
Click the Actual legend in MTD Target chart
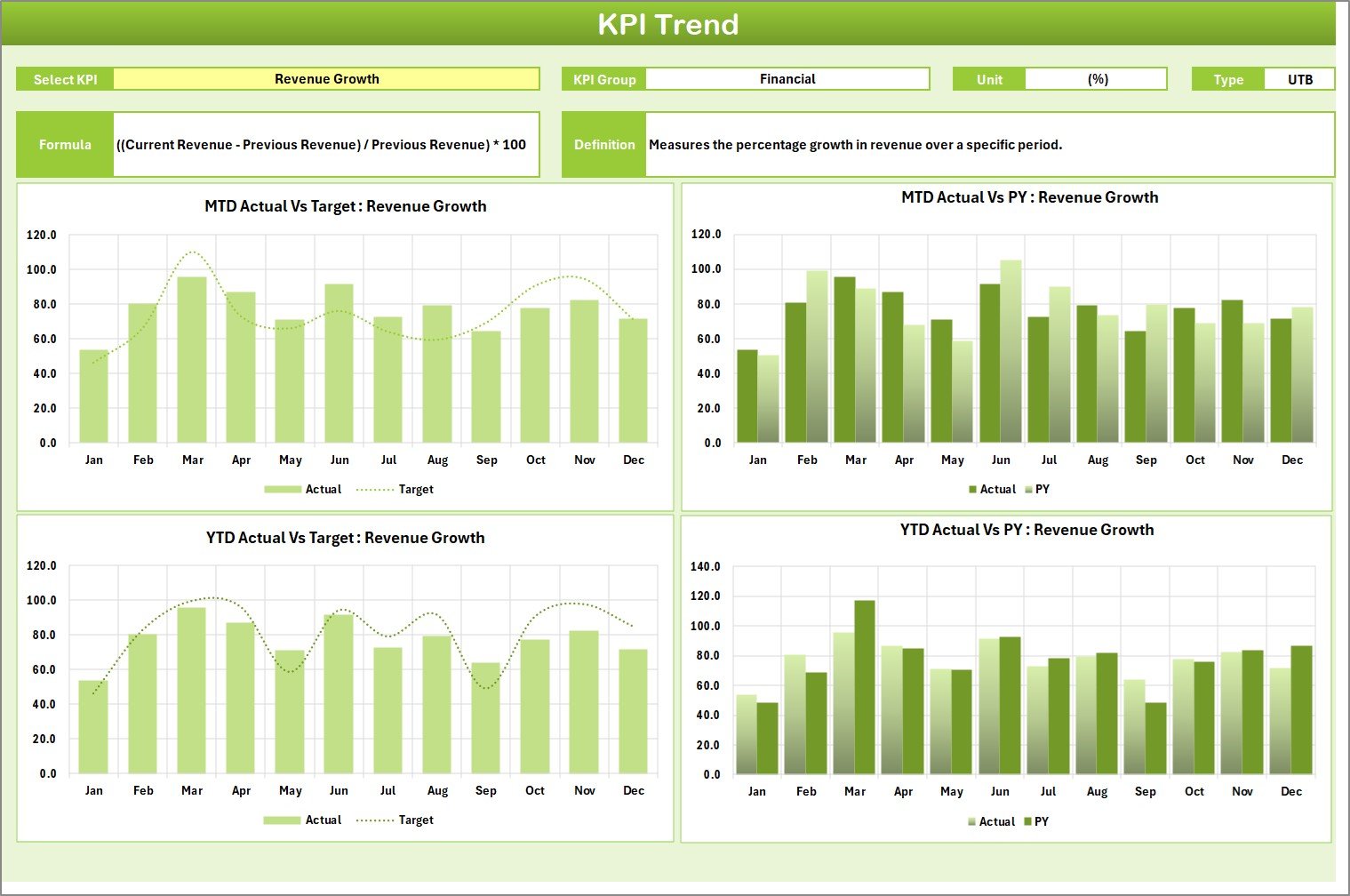[x=302, y=489]
